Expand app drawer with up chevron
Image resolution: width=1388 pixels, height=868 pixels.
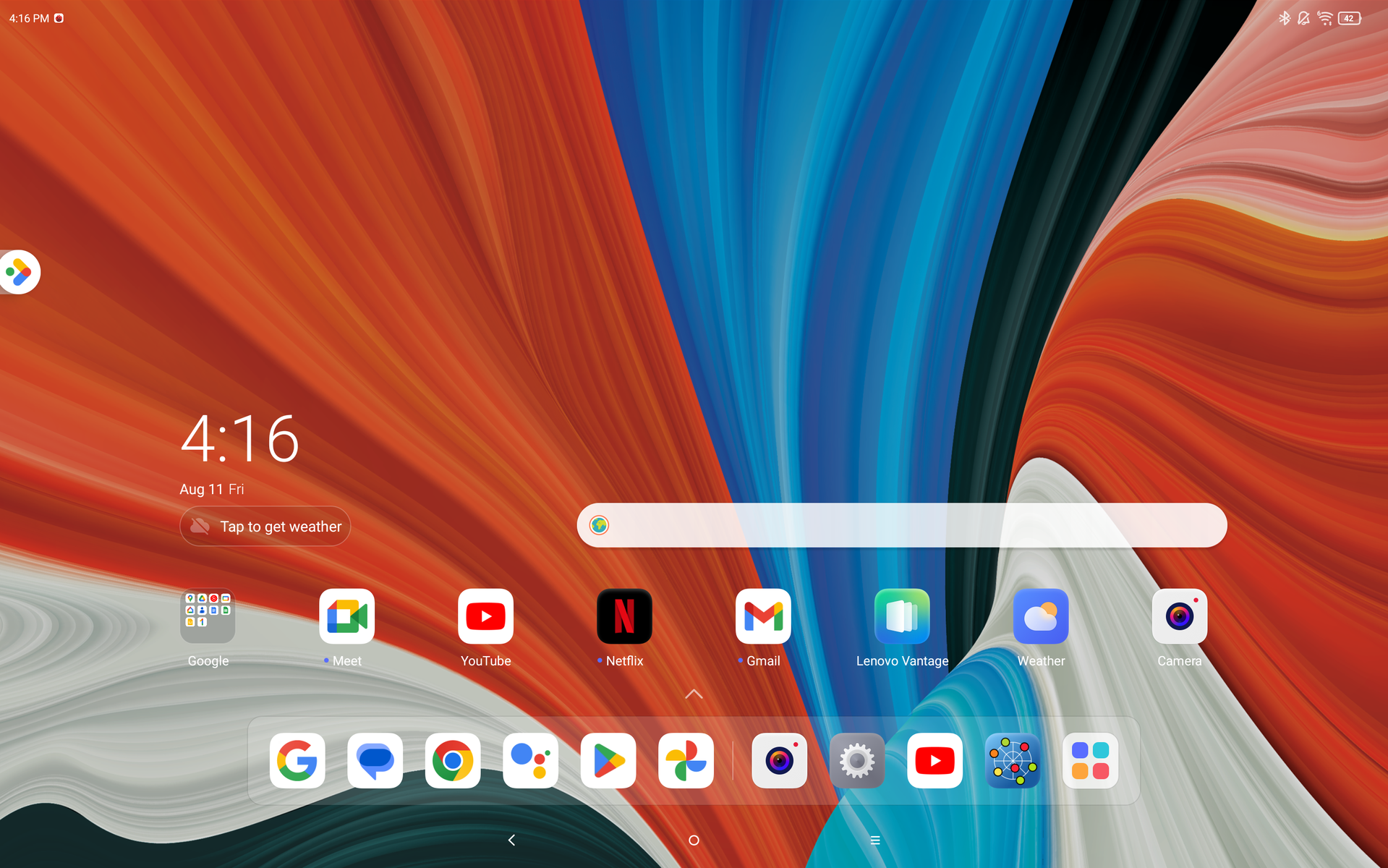[694, 694]
